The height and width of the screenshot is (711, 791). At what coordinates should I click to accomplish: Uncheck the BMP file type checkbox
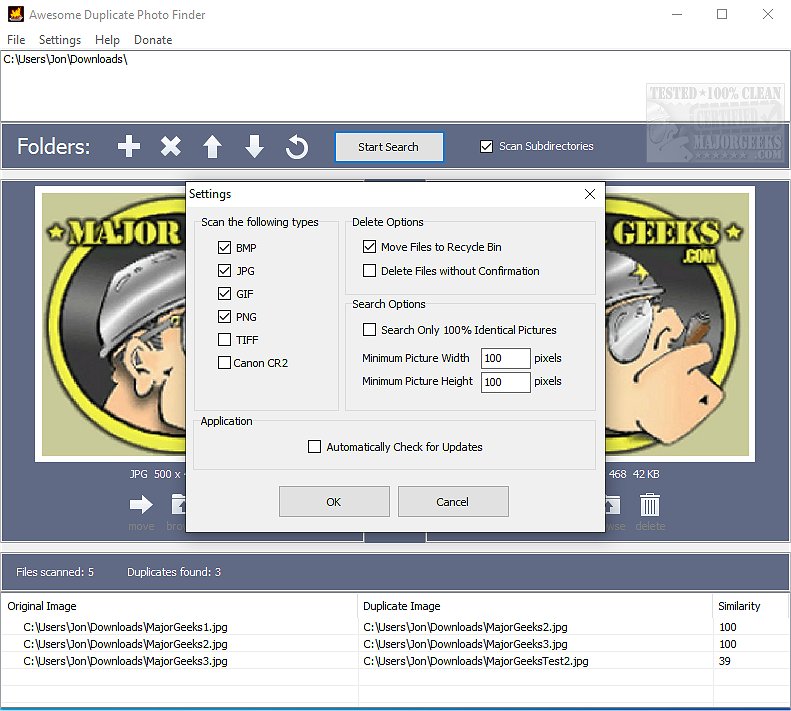tap(224, 248)
